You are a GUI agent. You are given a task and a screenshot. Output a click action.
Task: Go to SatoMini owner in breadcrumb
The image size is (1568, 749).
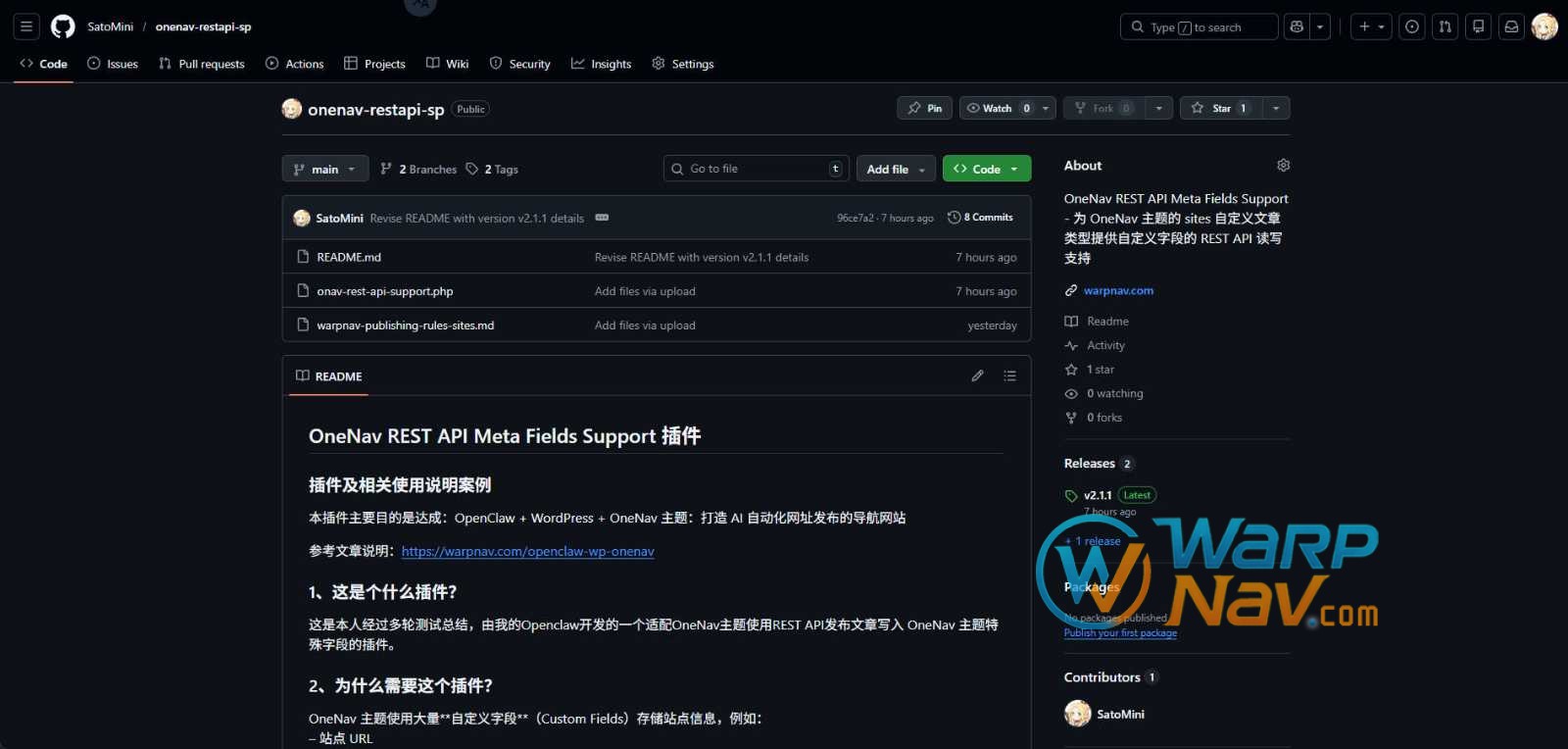[x=110, y=26]
